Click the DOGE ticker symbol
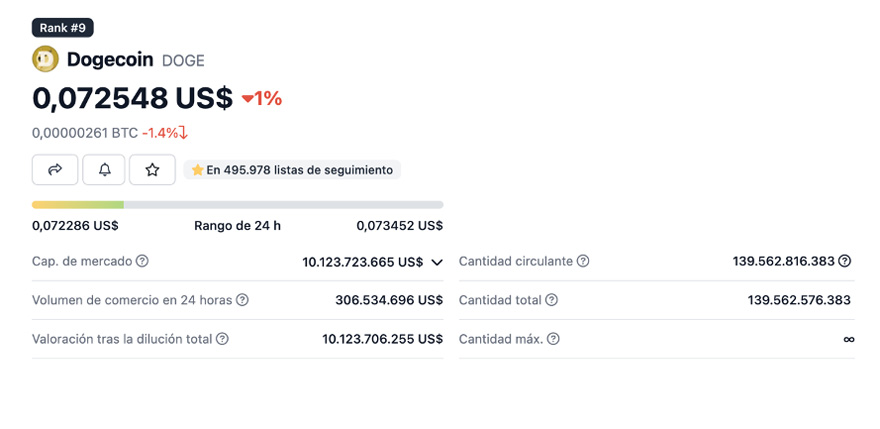880x429 pixels. tap(183, 60)
